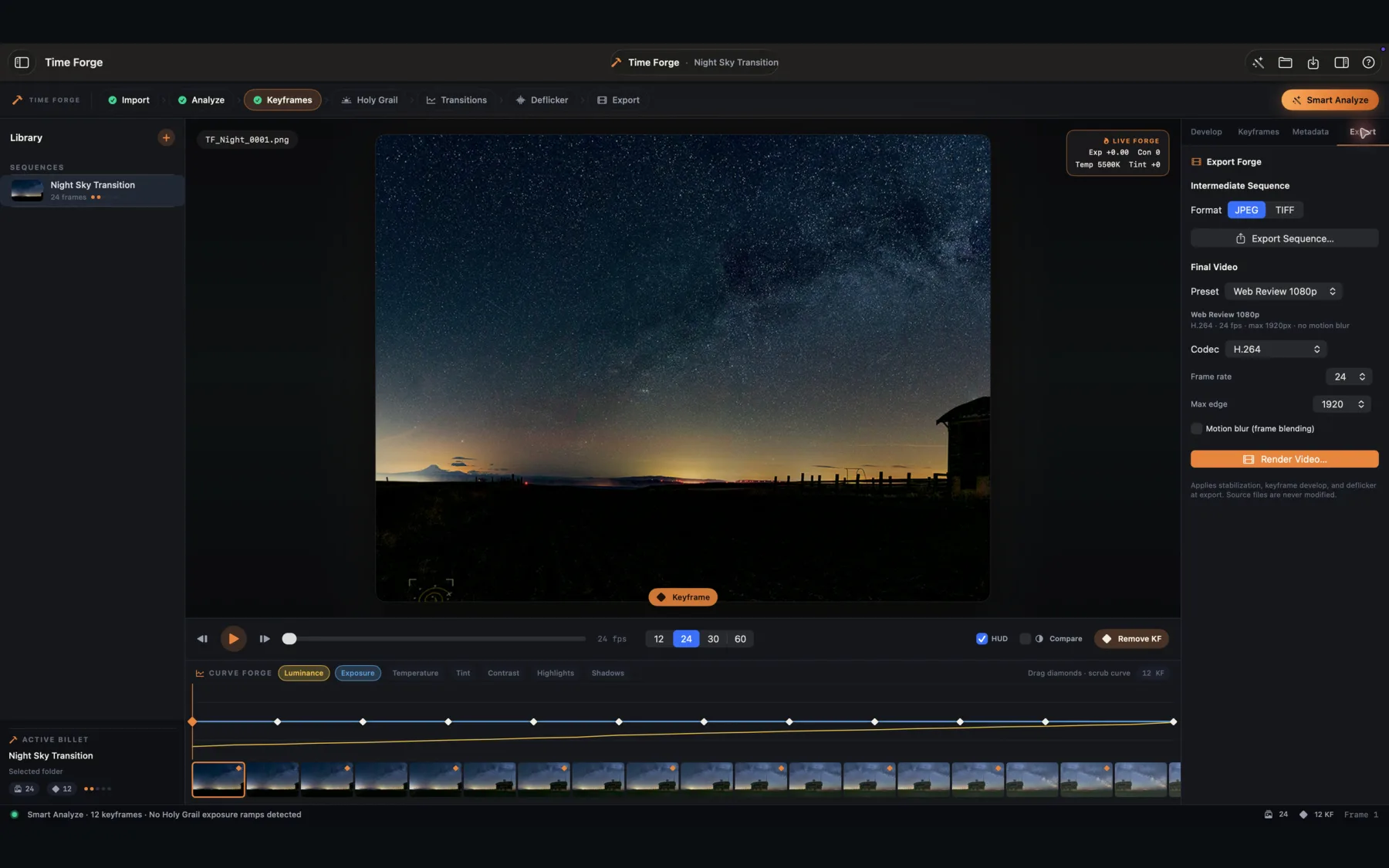Click the keyframe diamond icon in status bar
The image size is (1389, 868).
1303,815
